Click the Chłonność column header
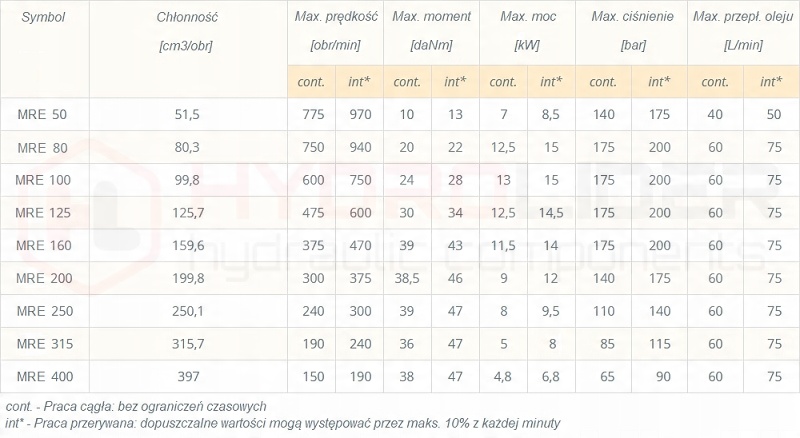Screen dimensions: 800x438 [187, 18]
